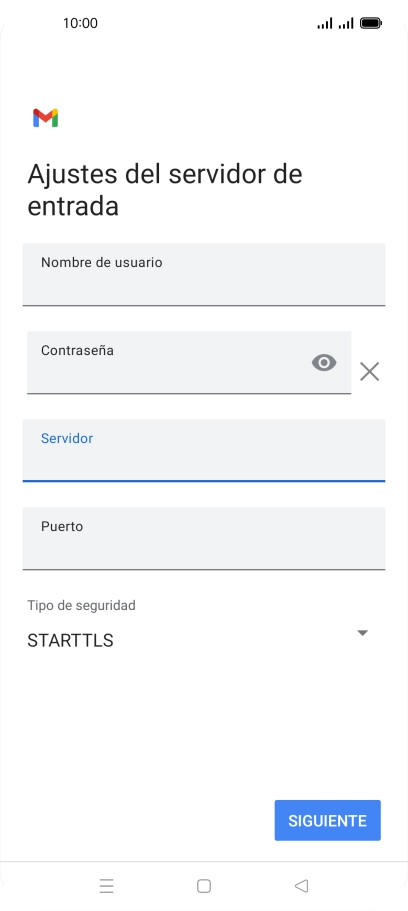Focus the Nombre de usuario field

click(204, 275)
